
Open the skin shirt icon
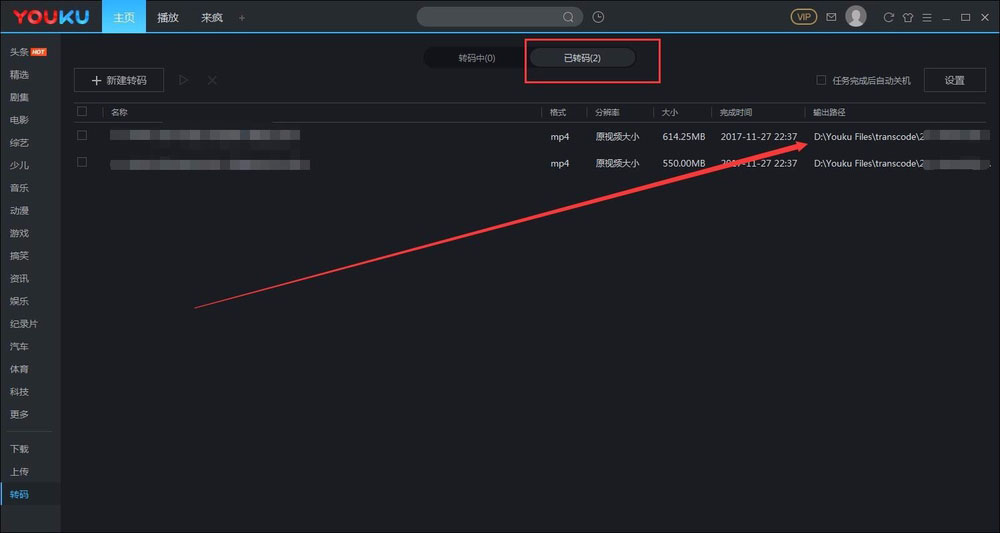pos(908,17)
